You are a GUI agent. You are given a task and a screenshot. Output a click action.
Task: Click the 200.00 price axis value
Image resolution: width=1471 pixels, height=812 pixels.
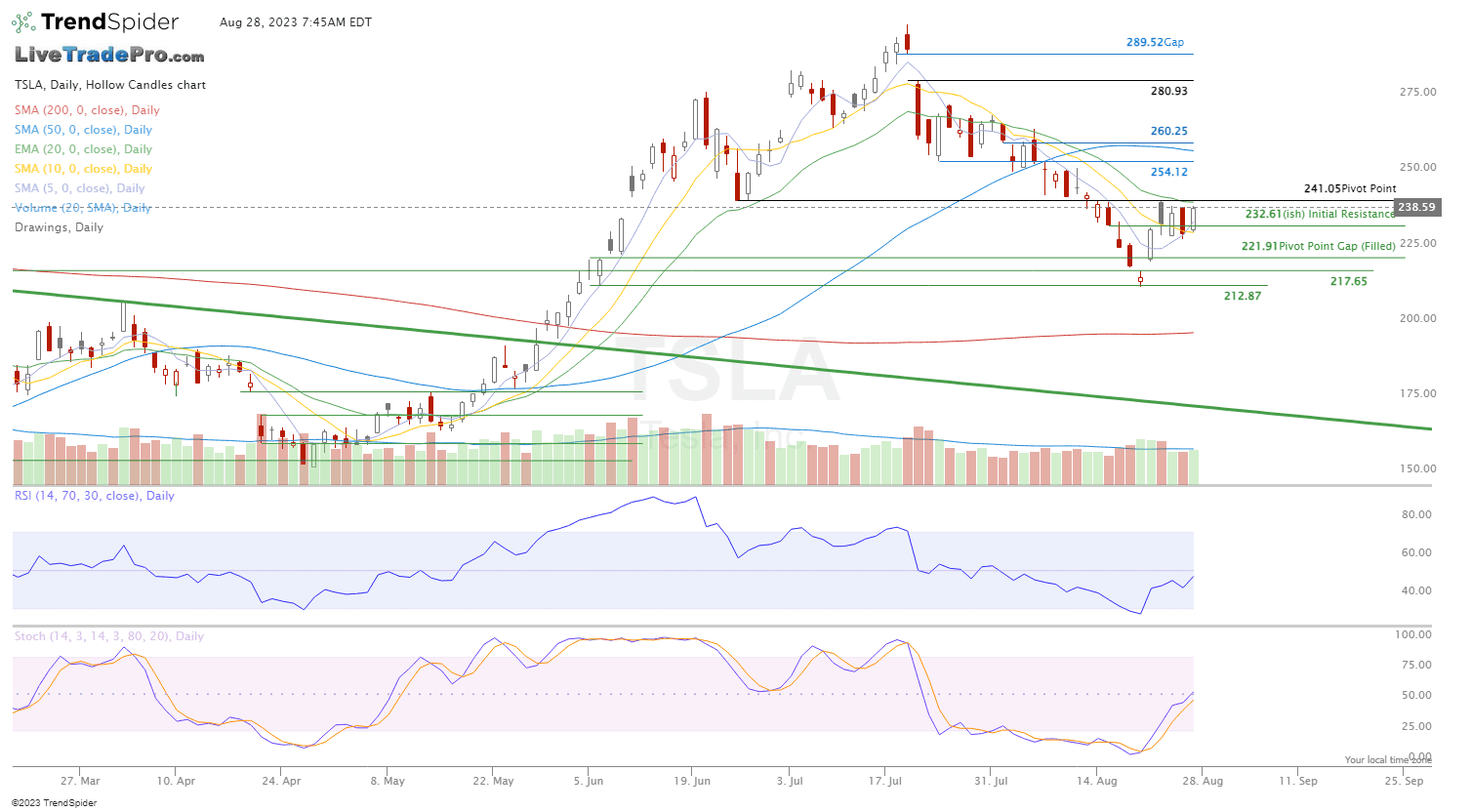[1418, 318]
